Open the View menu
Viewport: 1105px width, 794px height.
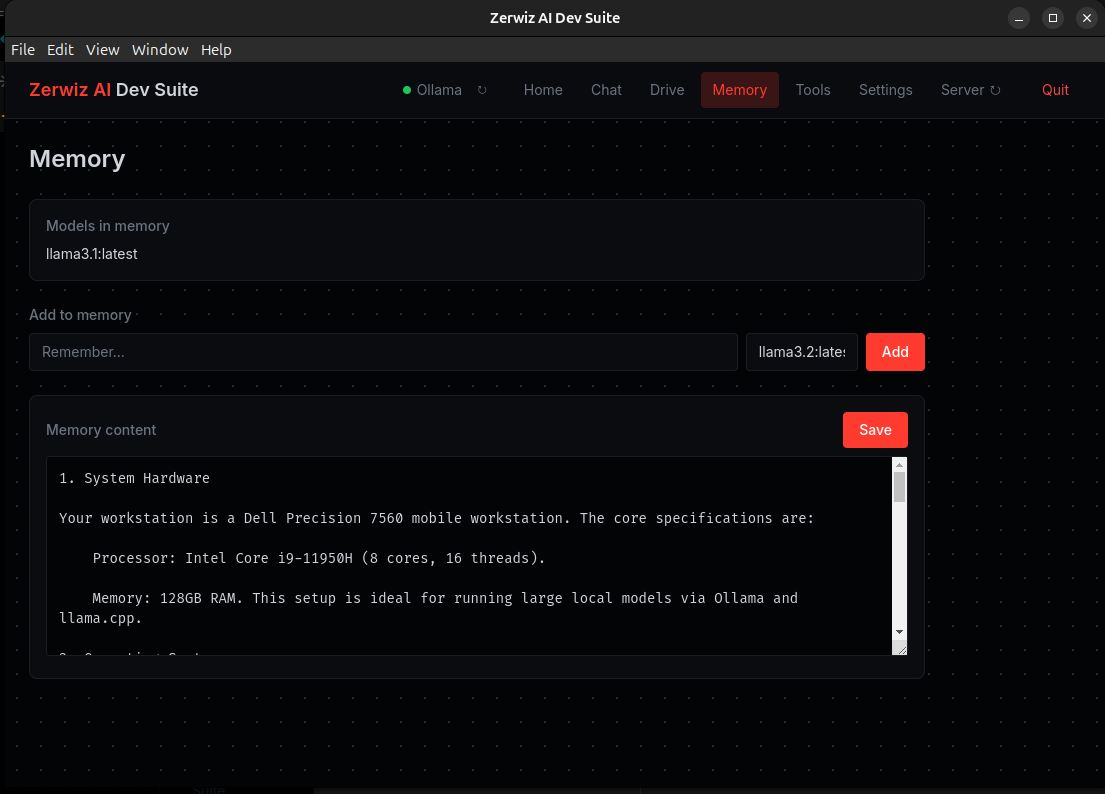tap(102, 50)
